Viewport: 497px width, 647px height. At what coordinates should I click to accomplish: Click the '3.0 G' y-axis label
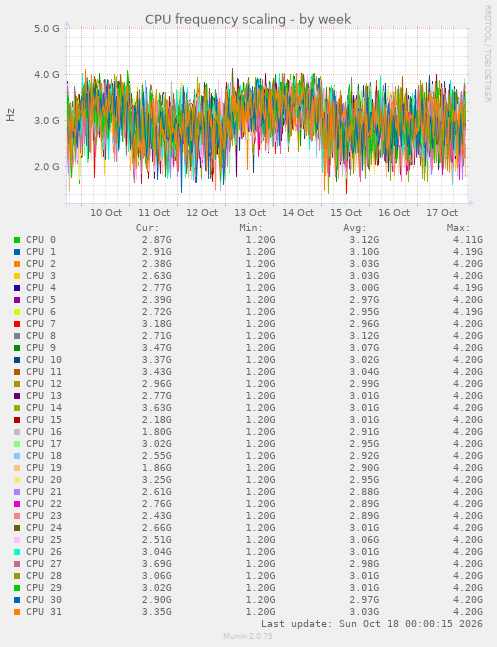click(x=47, y=121)
